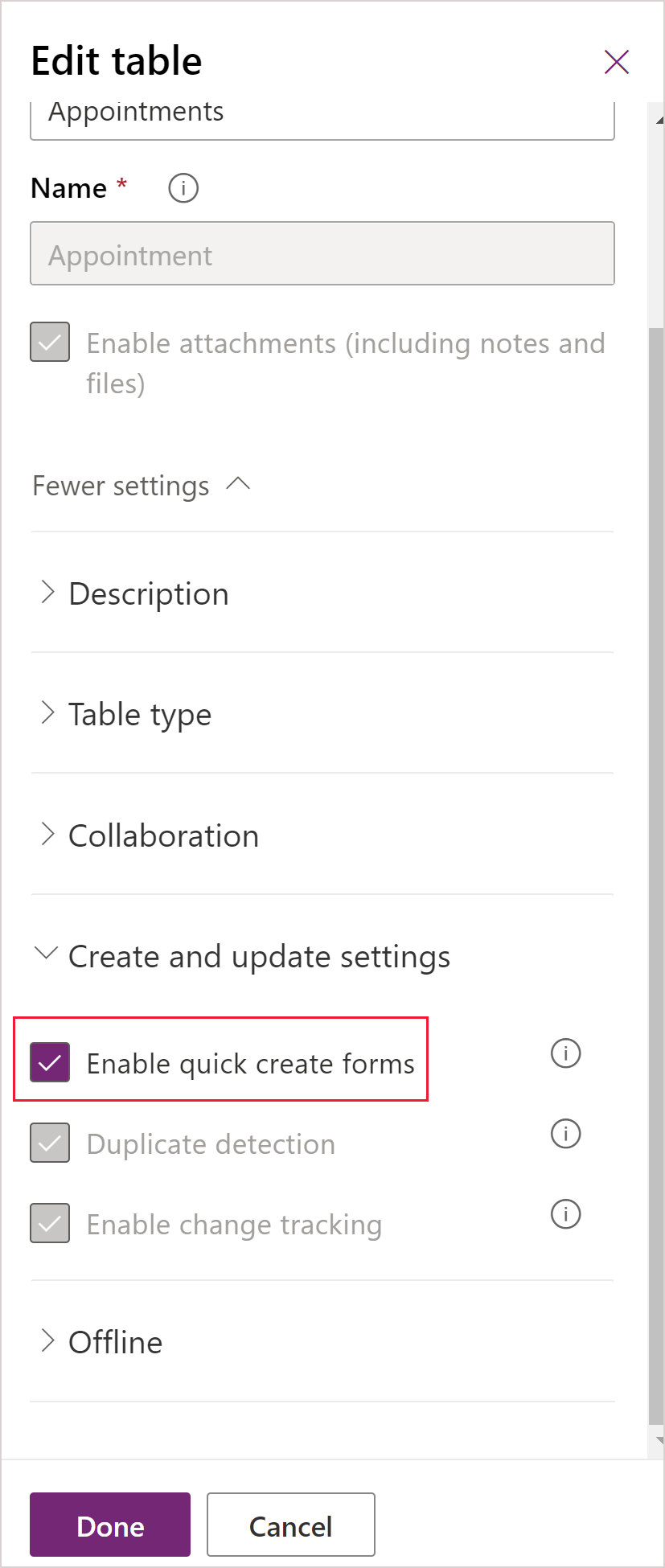Toggle the Enable change tracking checkbox

(x=49, y=1223)
